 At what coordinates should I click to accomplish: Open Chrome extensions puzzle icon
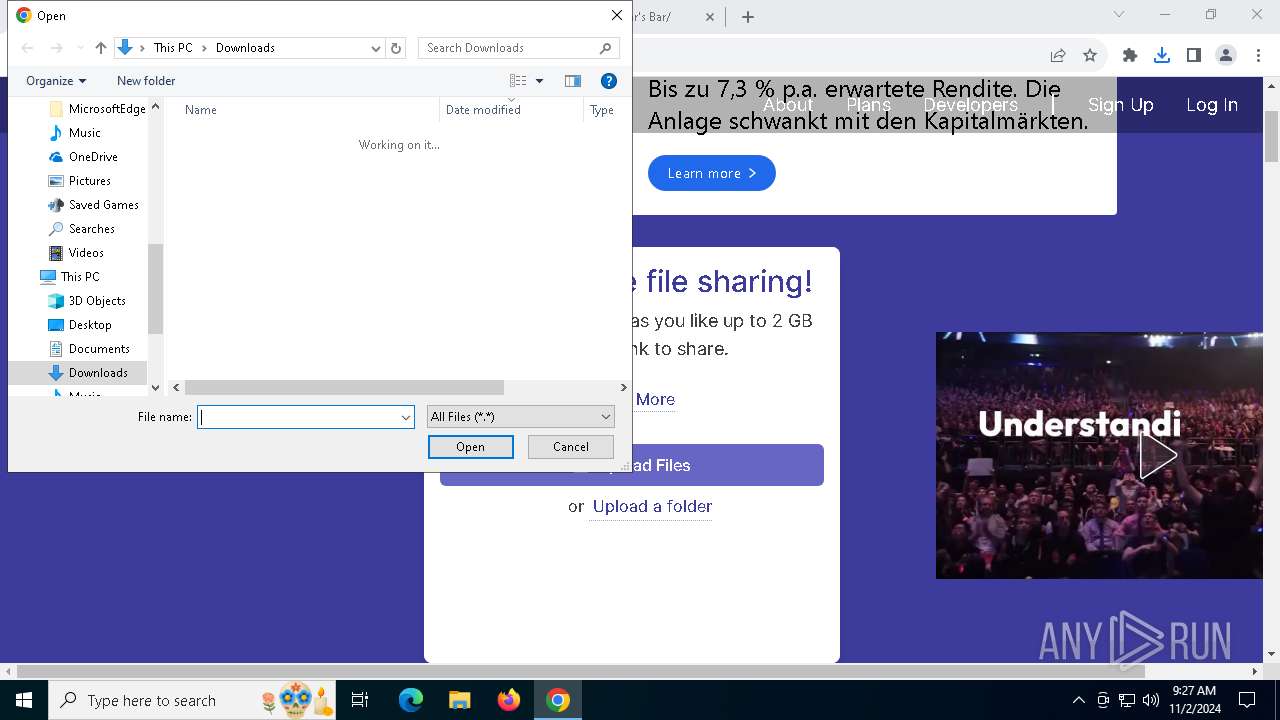(1130, 56)
